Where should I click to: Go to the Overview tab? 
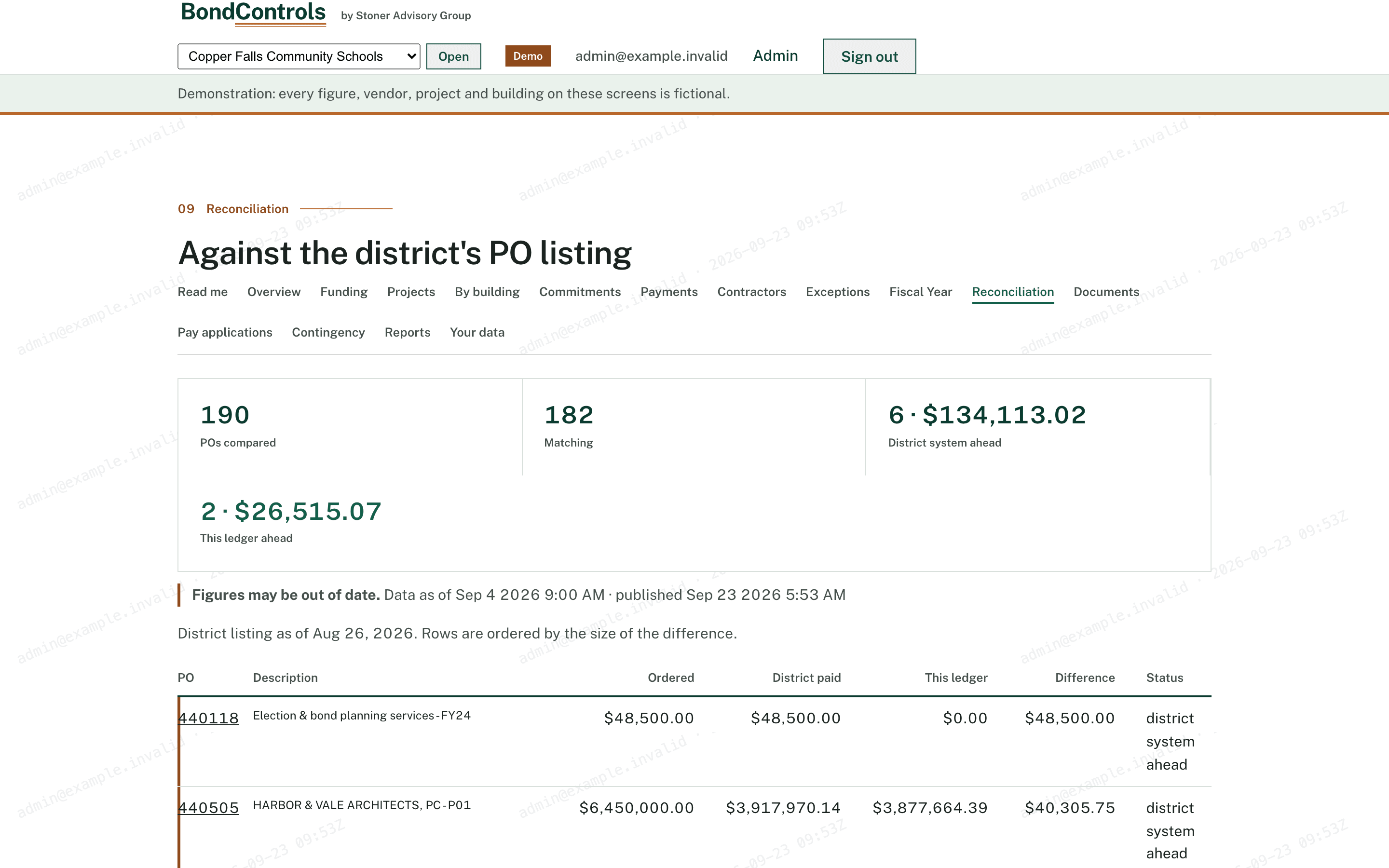click(x=274, y=292)
